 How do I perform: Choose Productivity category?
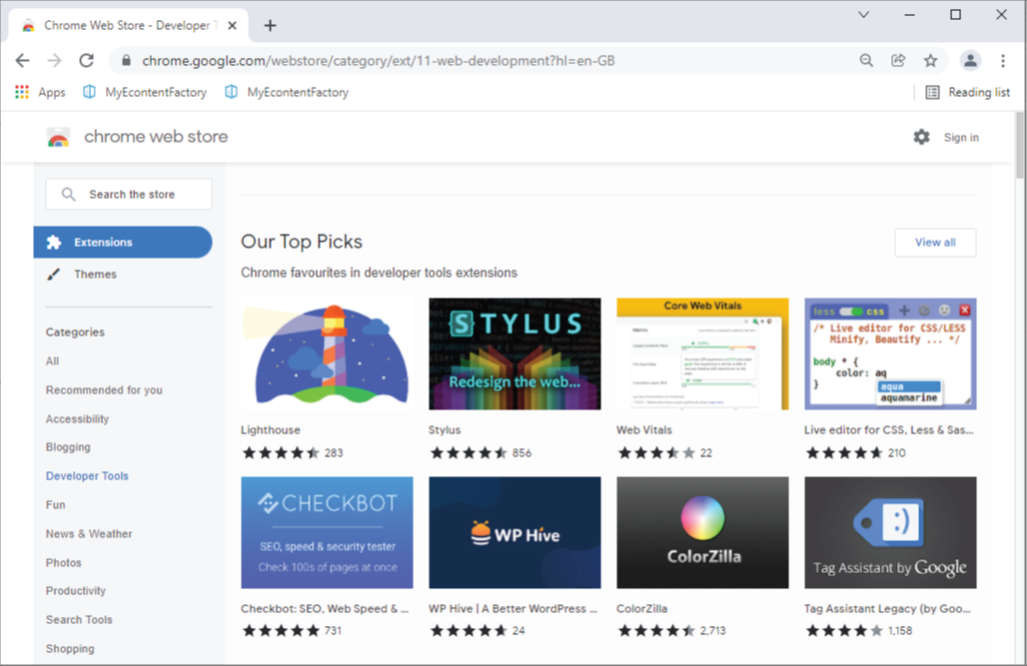pyautogui.click(x=75, y=591)
